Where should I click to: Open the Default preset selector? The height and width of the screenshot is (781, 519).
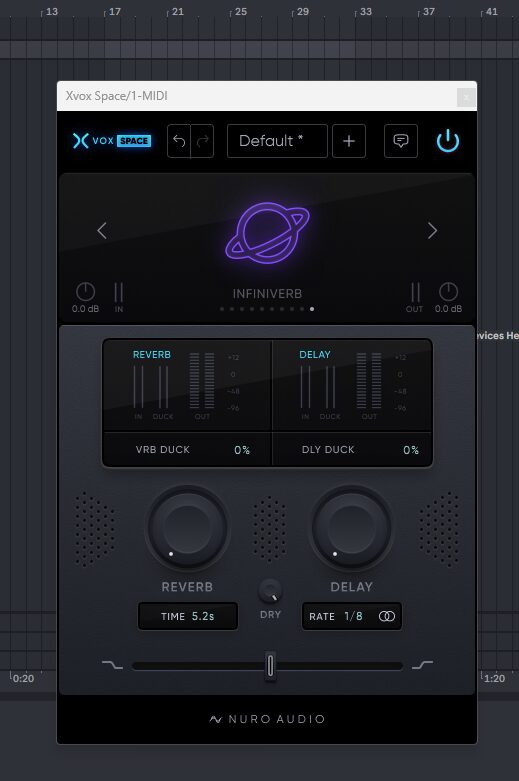pos(277,141)
